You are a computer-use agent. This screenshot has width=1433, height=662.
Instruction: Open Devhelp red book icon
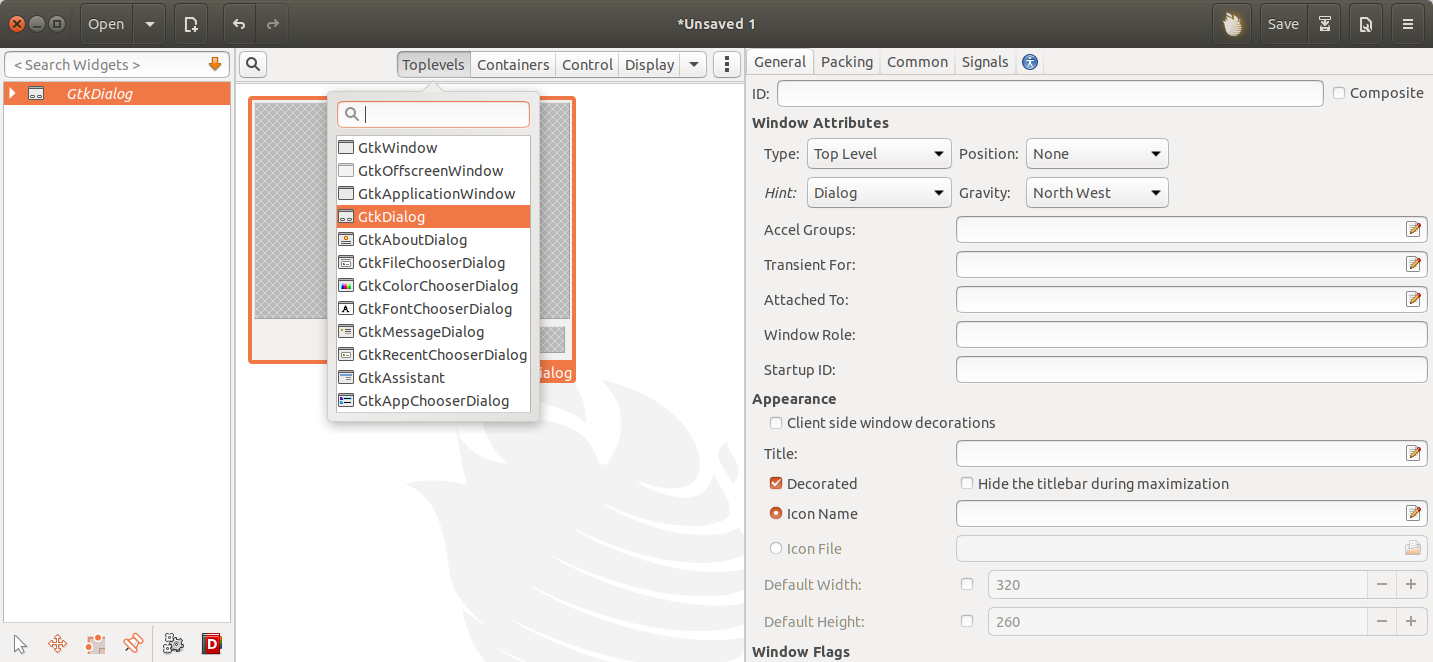(x=211, y=644)
